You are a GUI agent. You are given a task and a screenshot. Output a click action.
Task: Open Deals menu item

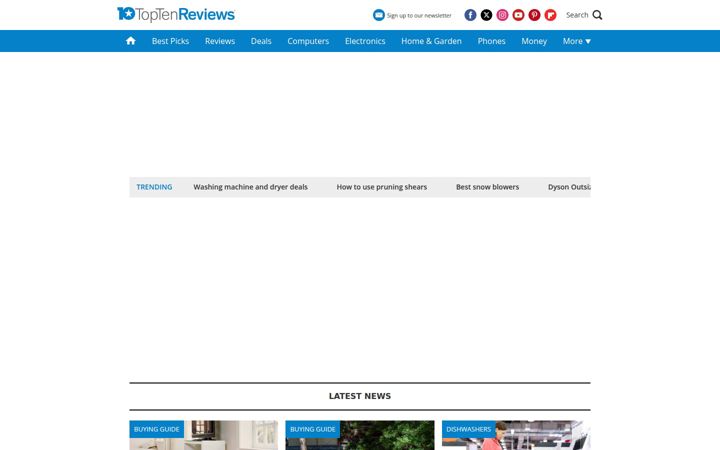(x=261, y=41)
